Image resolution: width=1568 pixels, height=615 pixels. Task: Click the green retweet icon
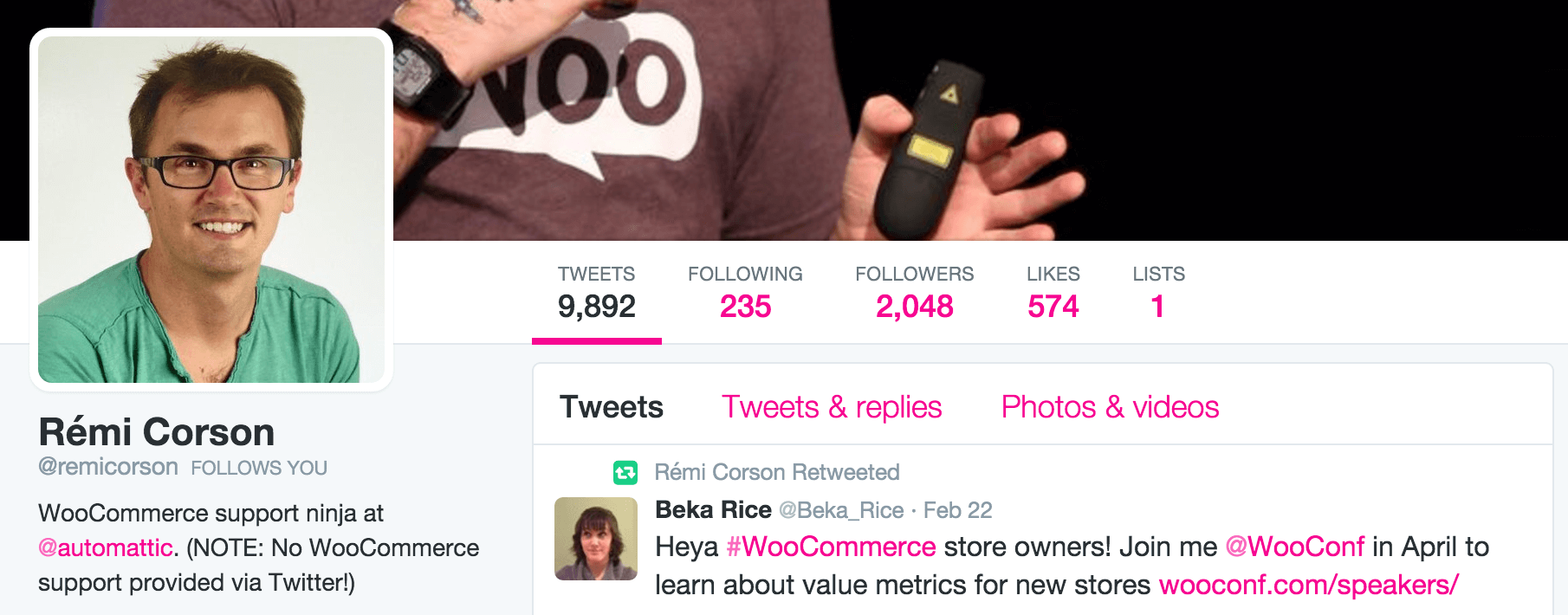[x=625, y=472]
